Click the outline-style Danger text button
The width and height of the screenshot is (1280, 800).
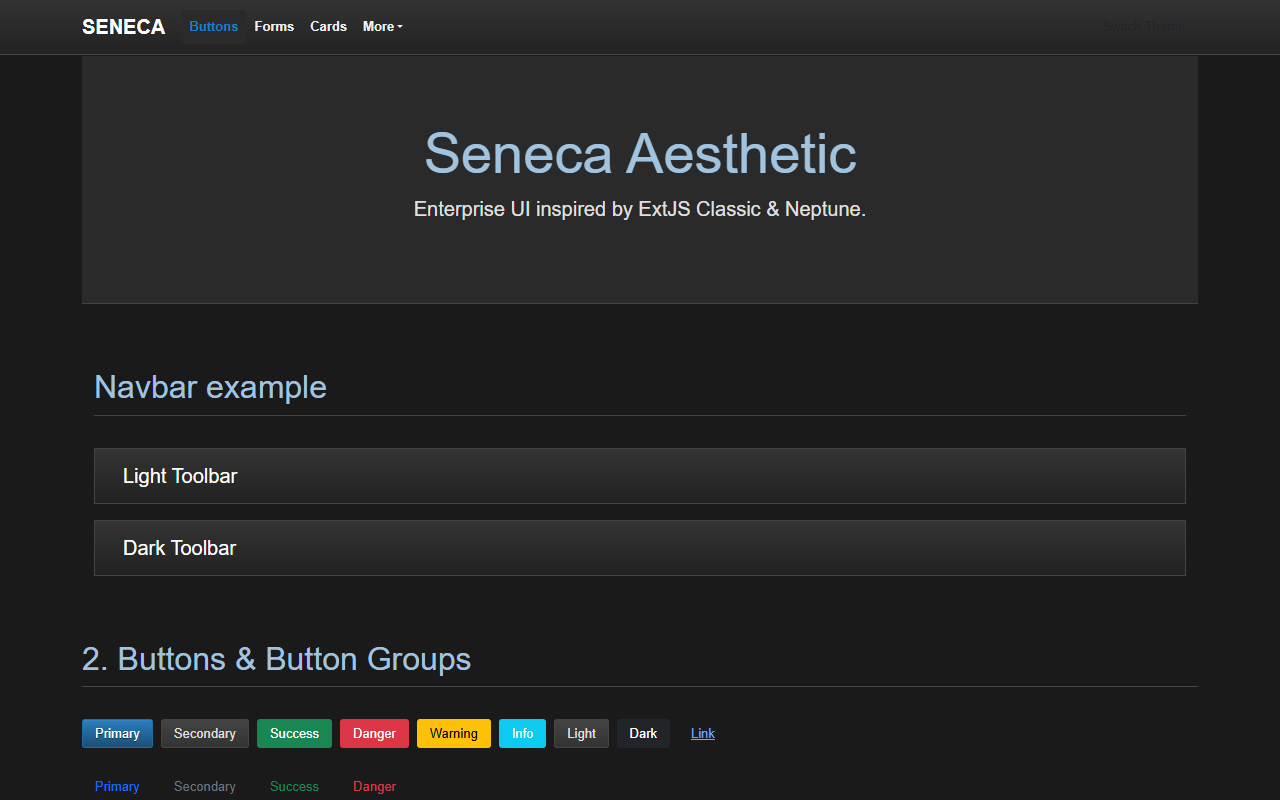point(374,787)
